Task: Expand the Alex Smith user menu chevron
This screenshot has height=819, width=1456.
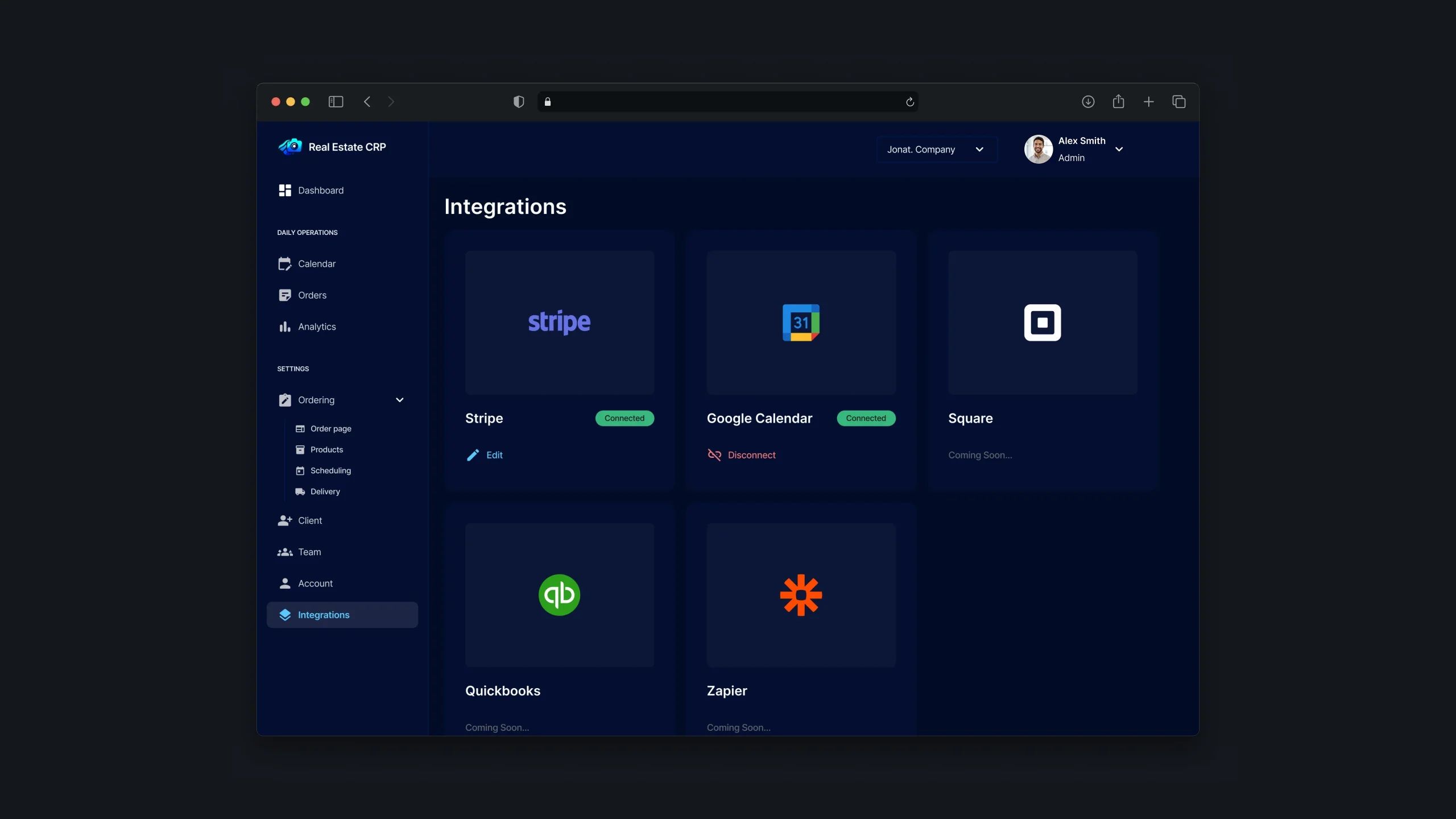Action: [x=1119, y=150]
